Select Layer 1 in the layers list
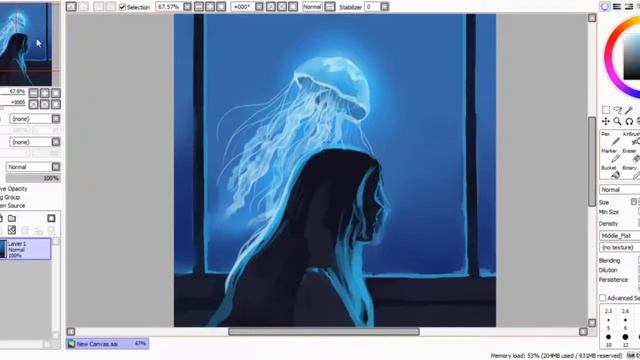The image size is (640, 360). click(x=25, y=249)
